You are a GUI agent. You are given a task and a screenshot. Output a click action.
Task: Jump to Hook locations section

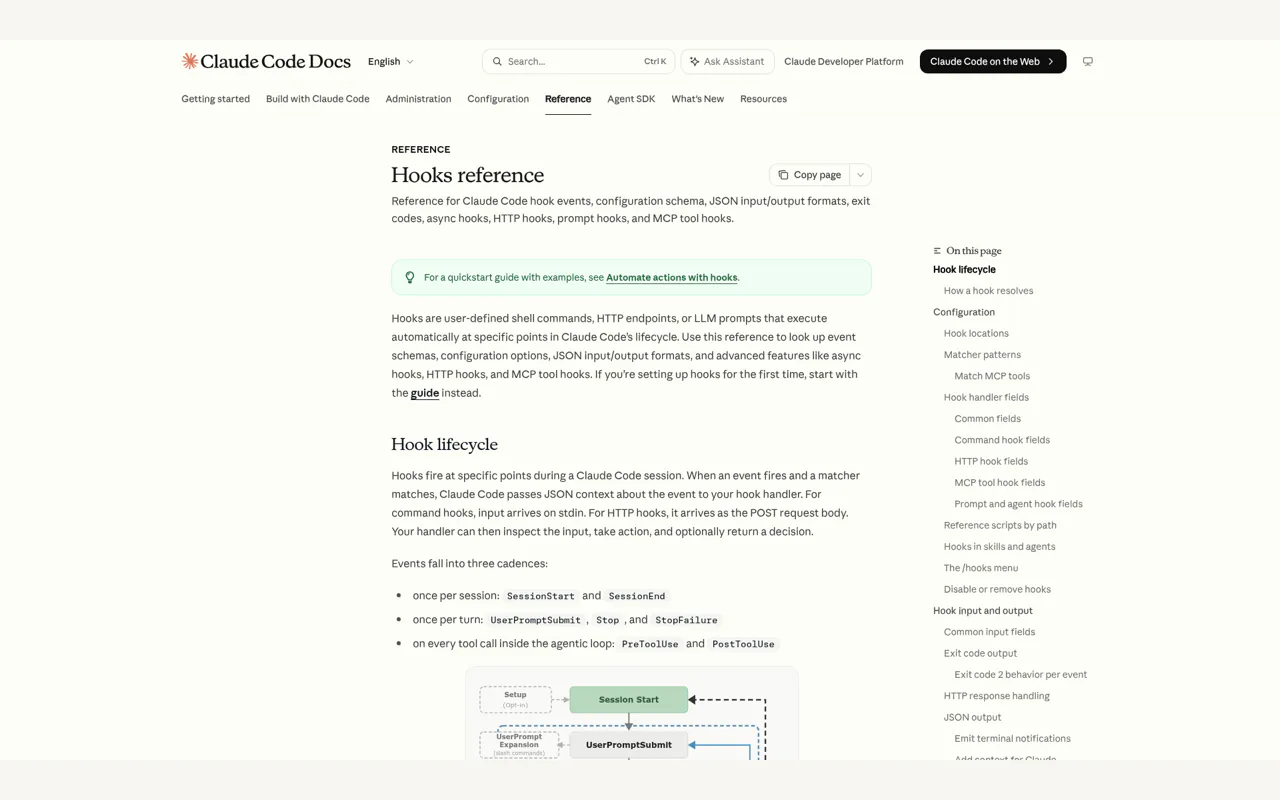pos(976,334)
